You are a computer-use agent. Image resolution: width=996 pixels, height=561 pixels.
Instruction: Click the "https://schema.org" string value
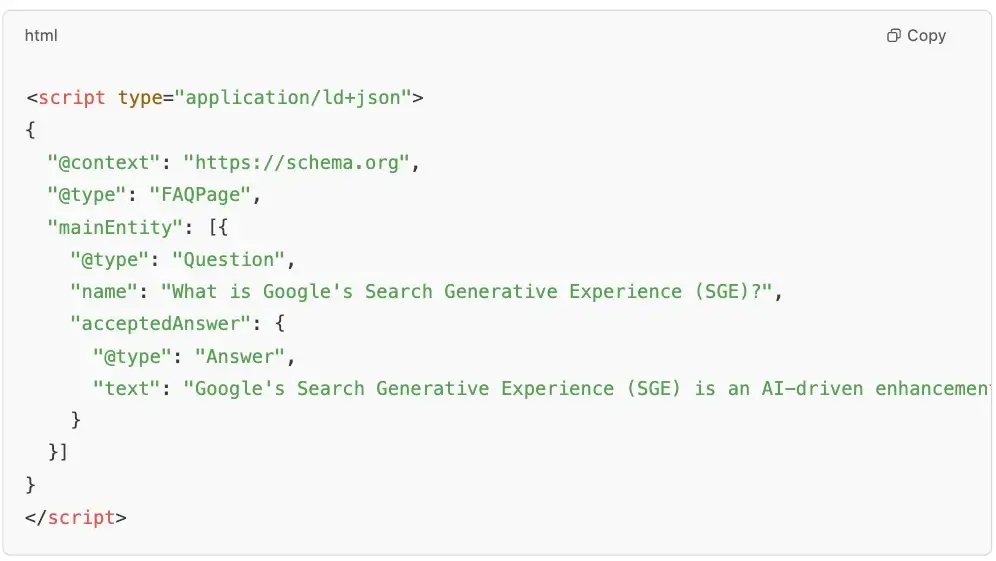point(297,163)
